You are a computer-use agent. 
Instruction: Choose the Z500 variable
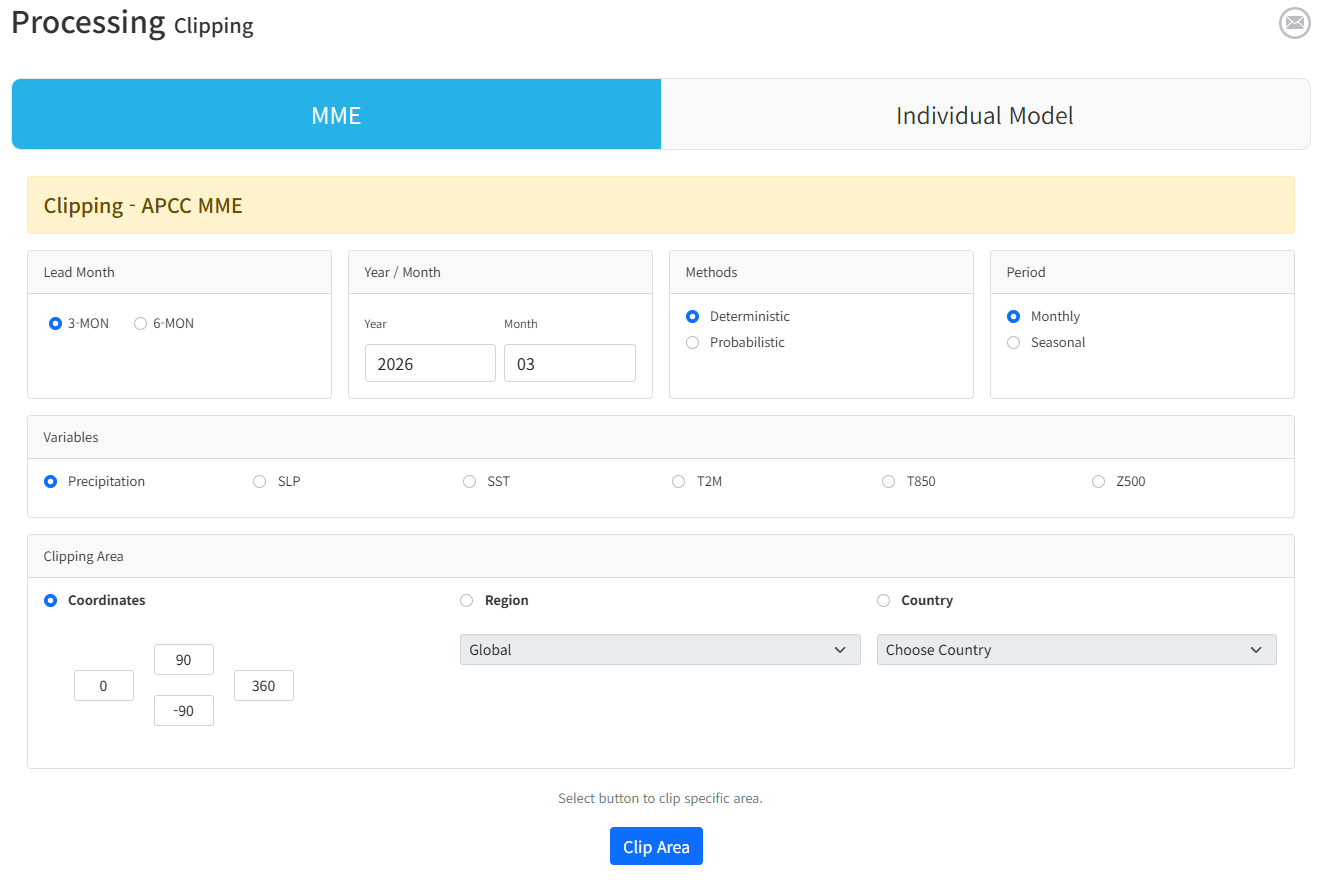(x=1099, y=482)
